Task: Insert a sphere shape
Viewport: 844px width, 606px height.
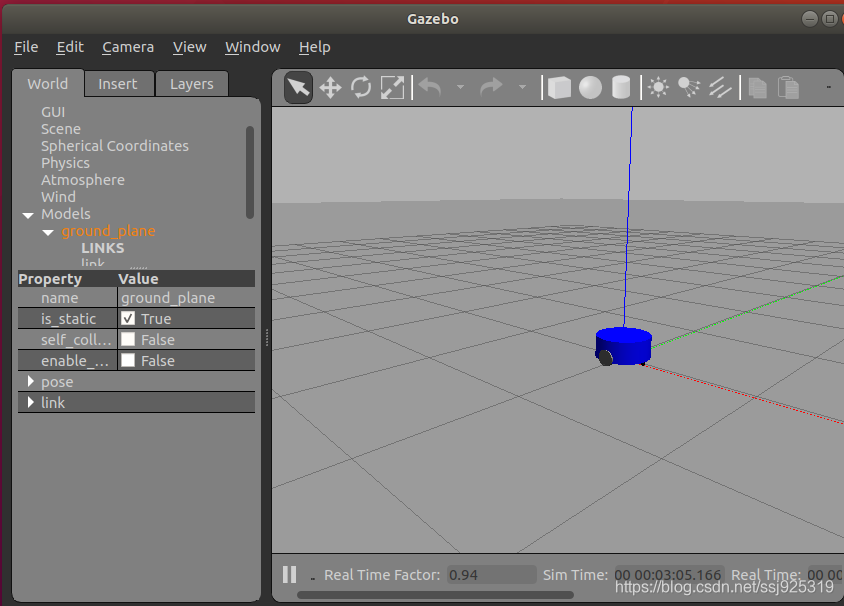Action: click(590, 87)
